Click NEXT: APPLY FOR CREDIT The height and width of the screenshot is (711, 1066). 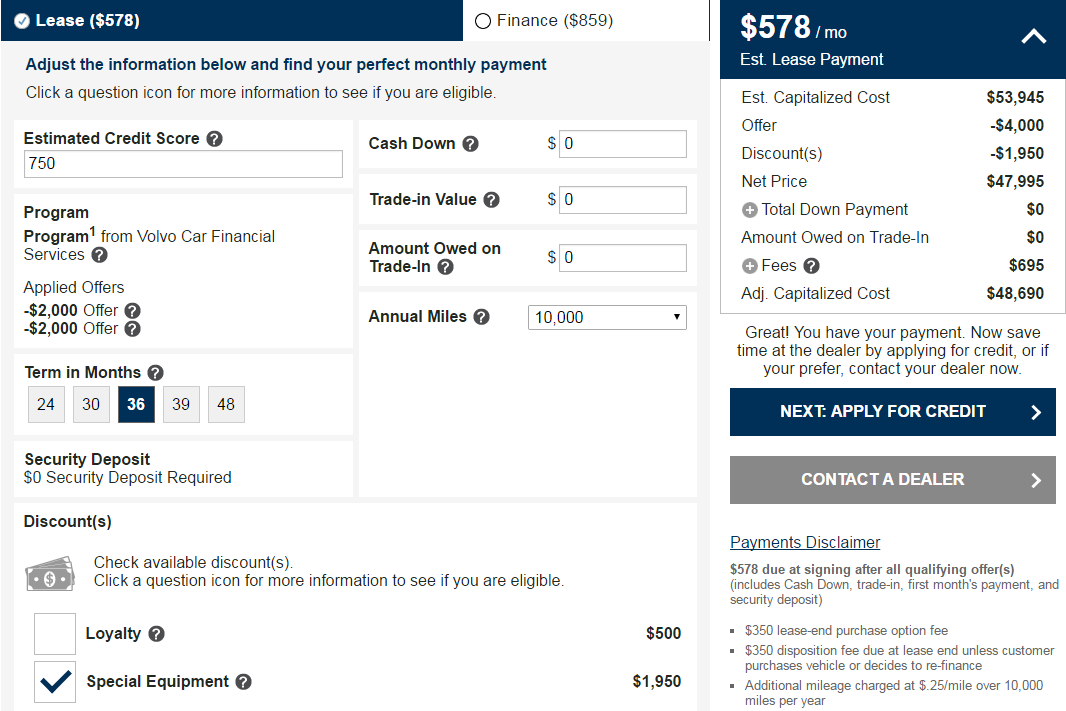pyautogui.click(x=892, y=412)
